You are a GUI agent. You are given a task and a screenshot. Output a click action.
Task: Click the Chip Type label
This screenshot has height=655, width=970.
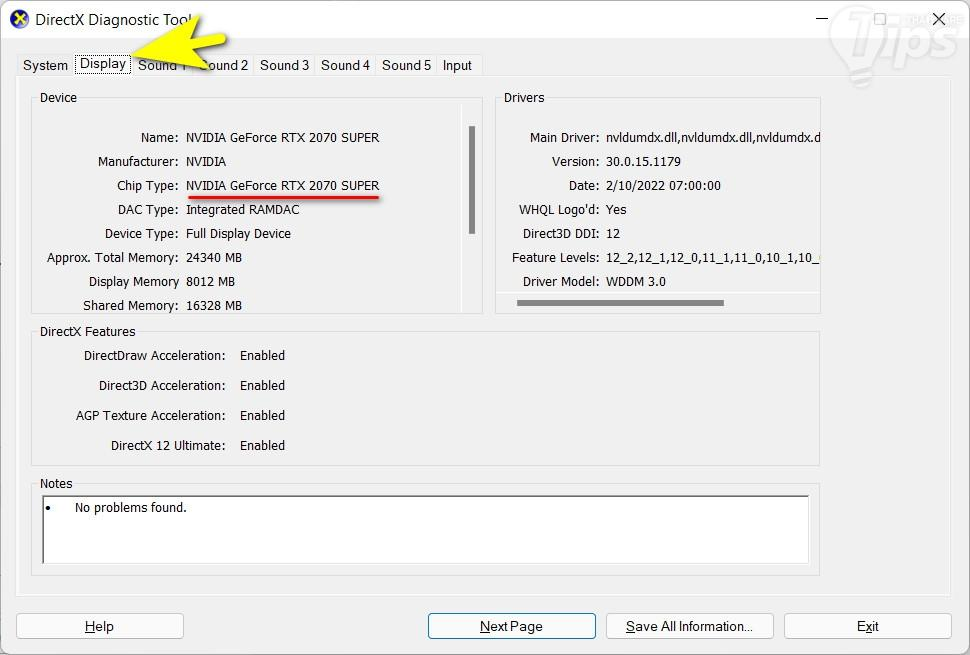tap(147, 186)
